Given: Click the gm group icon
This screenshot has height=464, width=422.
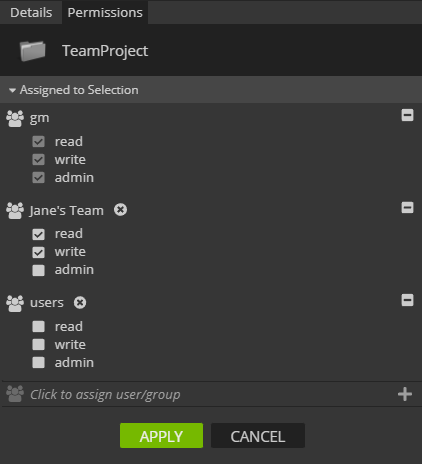Looking at the screenshot, I should [x=15, y=118].
